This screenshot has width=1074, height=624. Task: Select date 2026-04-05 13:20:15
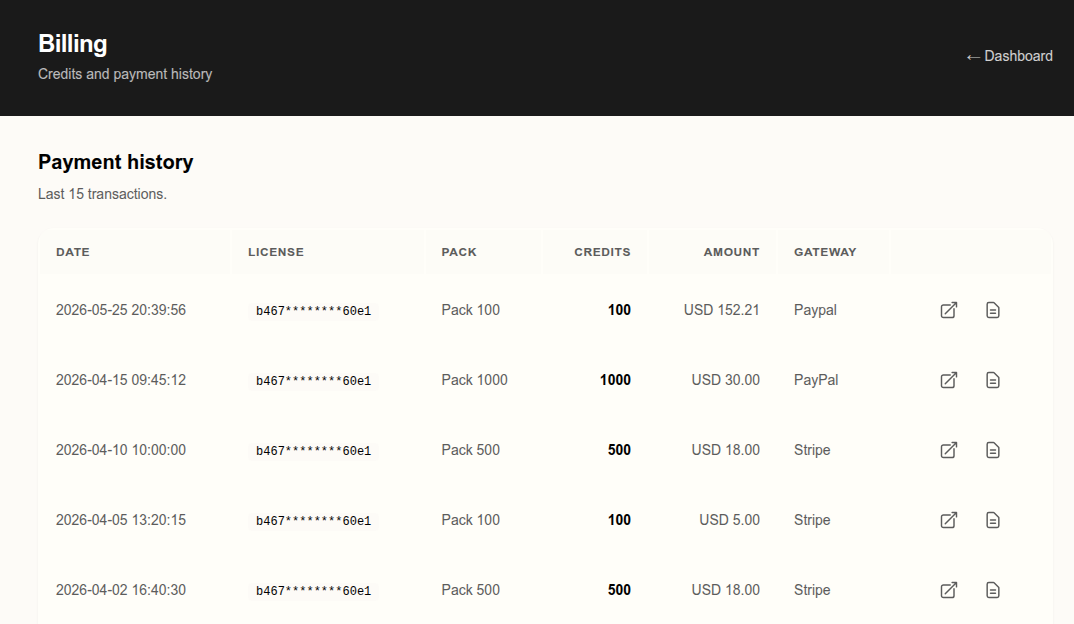pyautogui.click(x=121, y=520)
